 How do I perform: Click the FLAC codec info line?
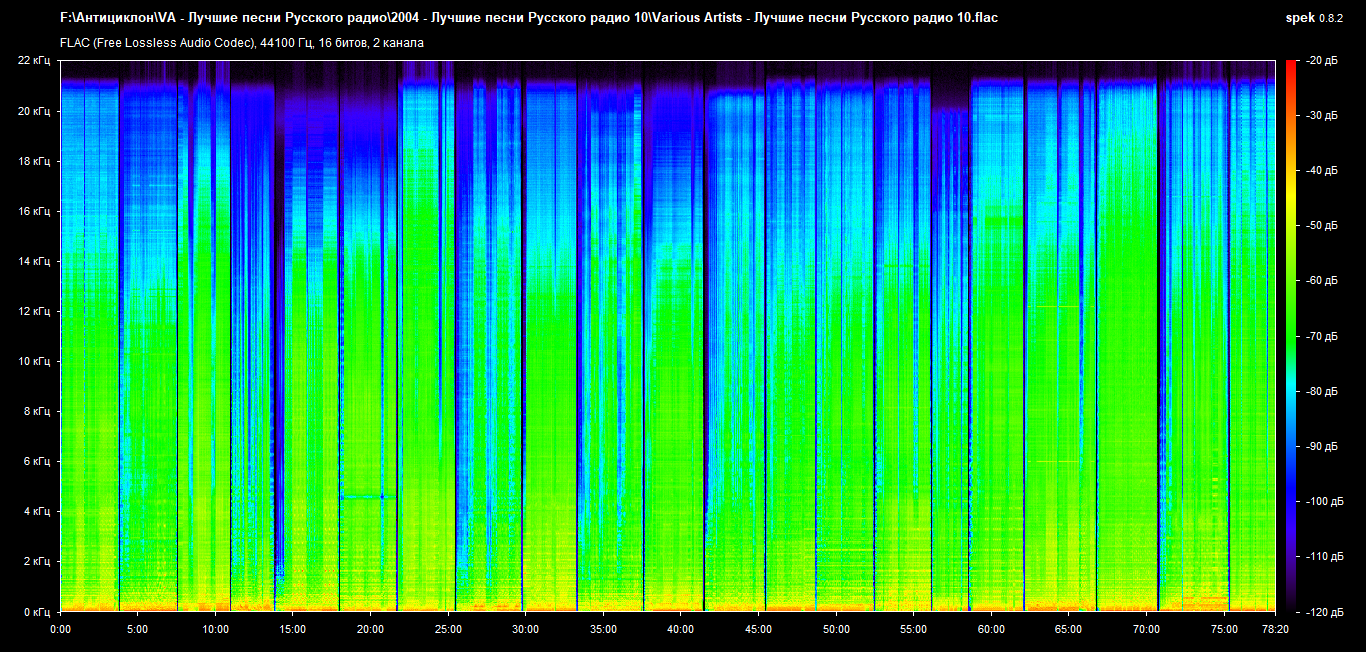(x=242, y=43)
